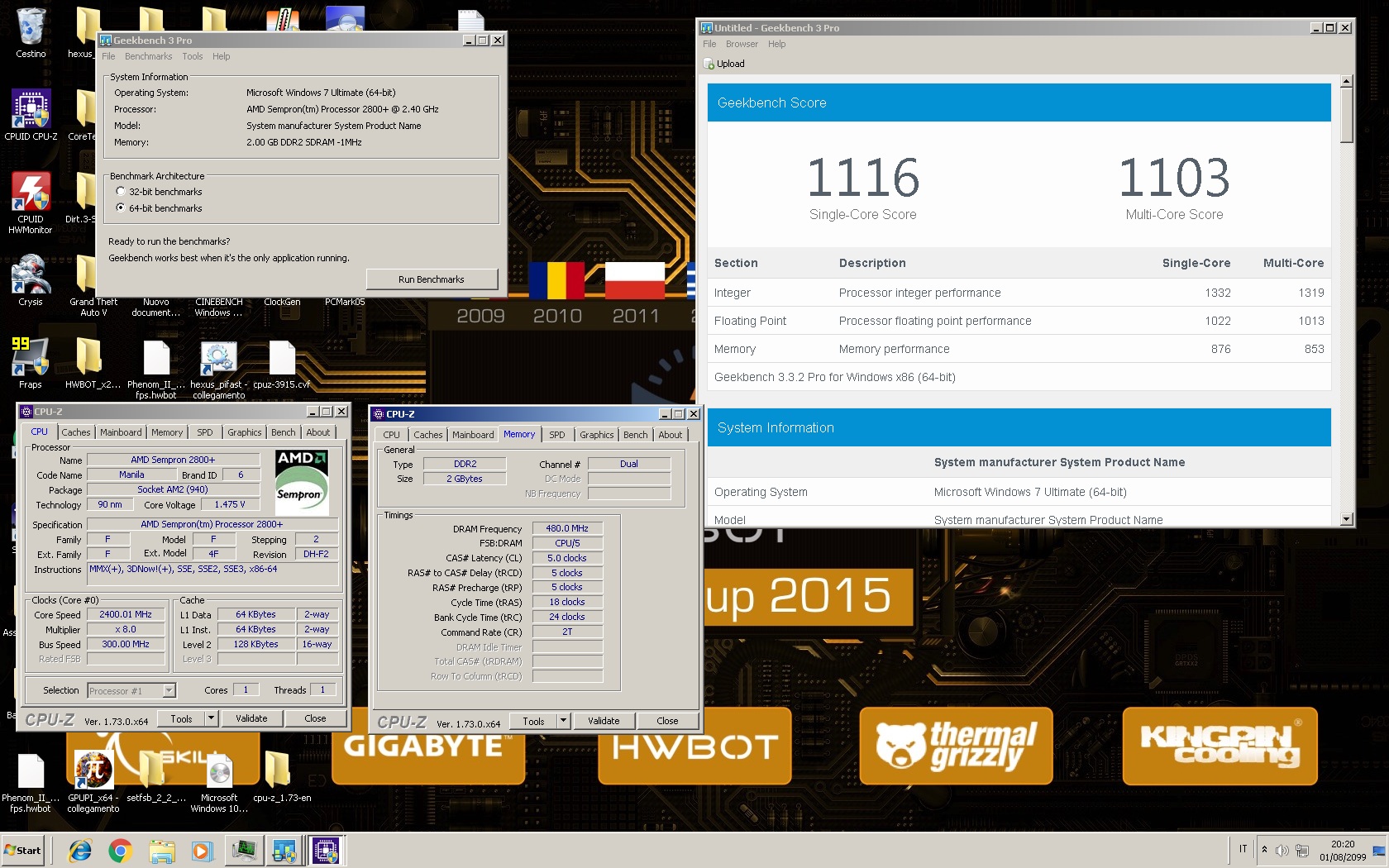Screen dimensions: 1389x868
Task: Switch to Bench tab in left CPU-Z window
Action: (x=284, y=432)
